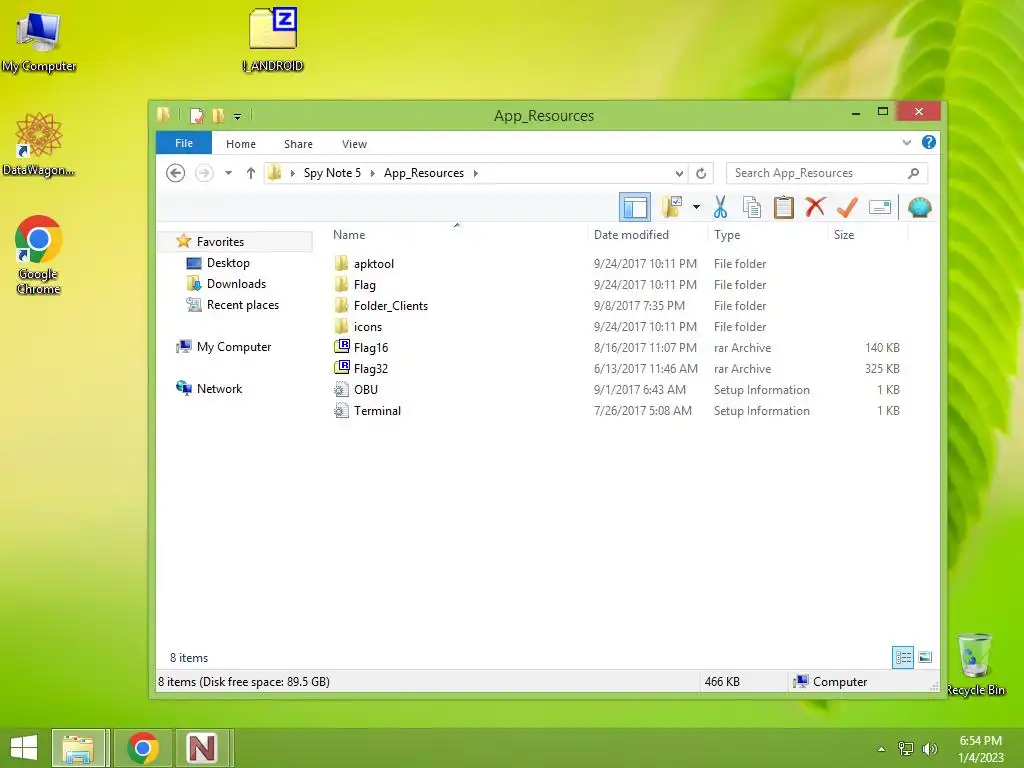Open the Home ribbon tab
The image size is (1024, 768).
pos(241,144)
